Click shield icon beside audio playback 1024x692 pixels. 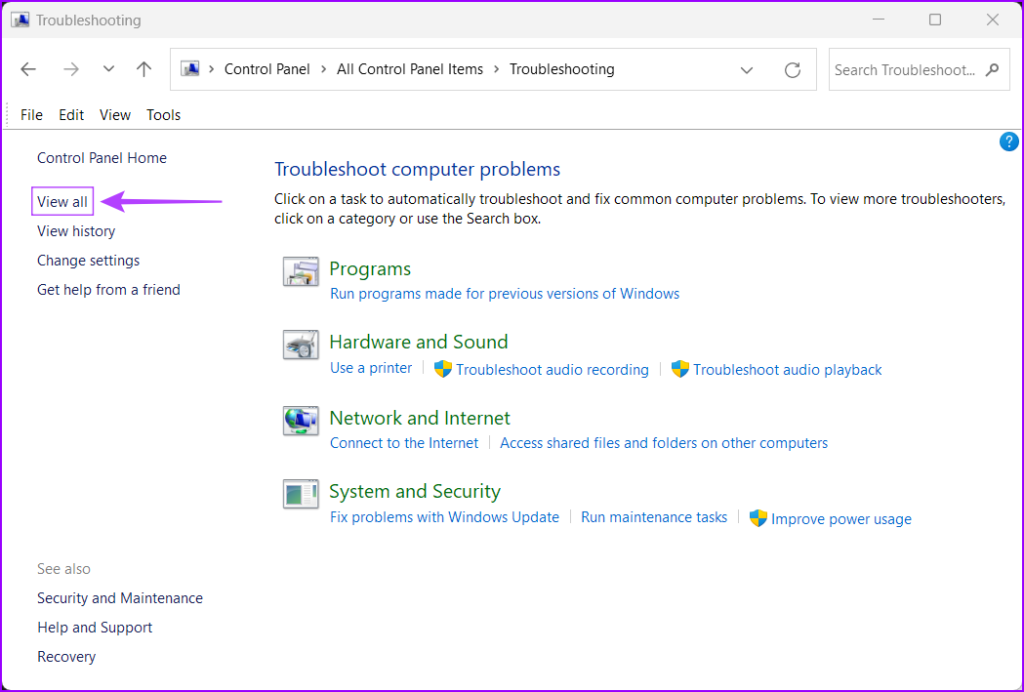(x=680, y=369)
